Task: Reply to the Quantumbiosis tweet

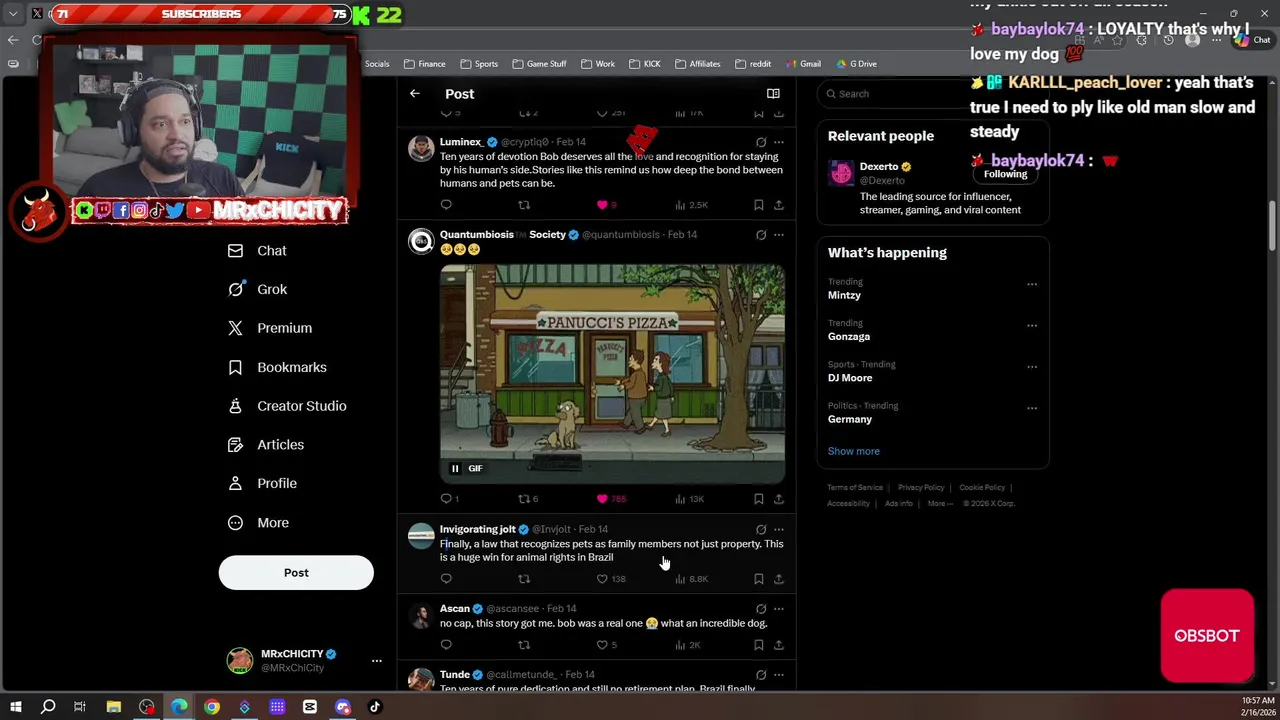Action: [446, 499]
